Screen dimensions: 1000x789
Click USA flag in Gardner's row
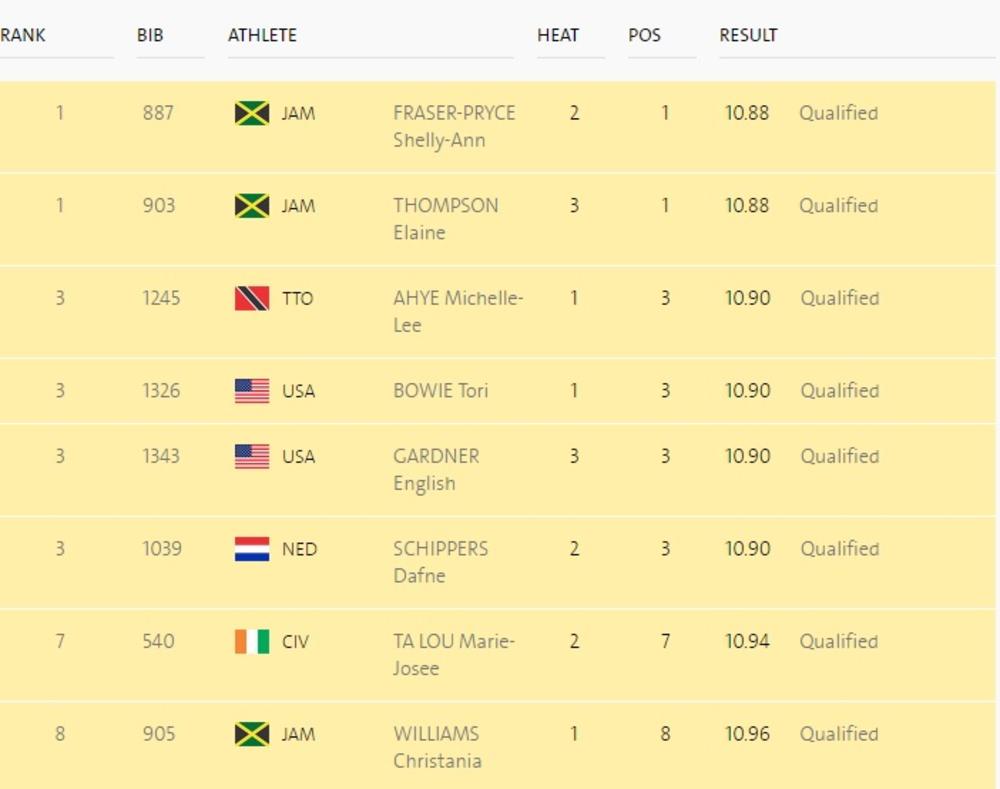[x=252, y=456]
